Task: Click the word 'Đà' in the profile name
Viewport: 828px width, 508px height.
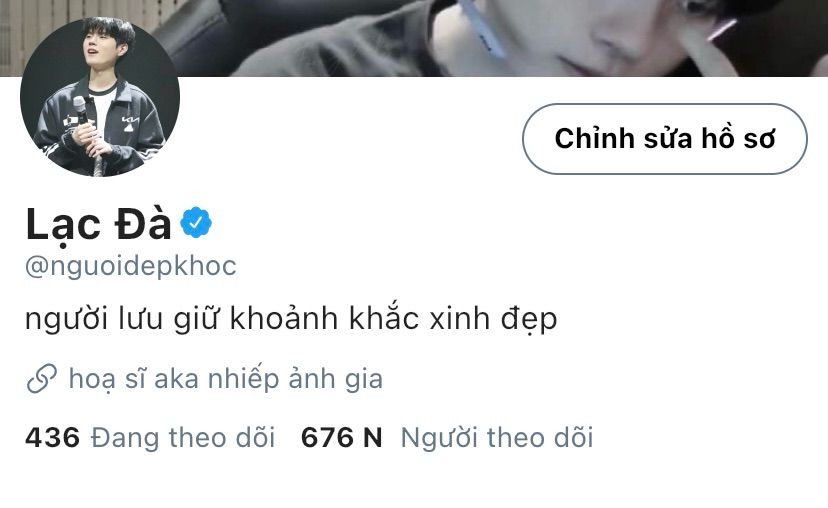Action: (143, 221)
